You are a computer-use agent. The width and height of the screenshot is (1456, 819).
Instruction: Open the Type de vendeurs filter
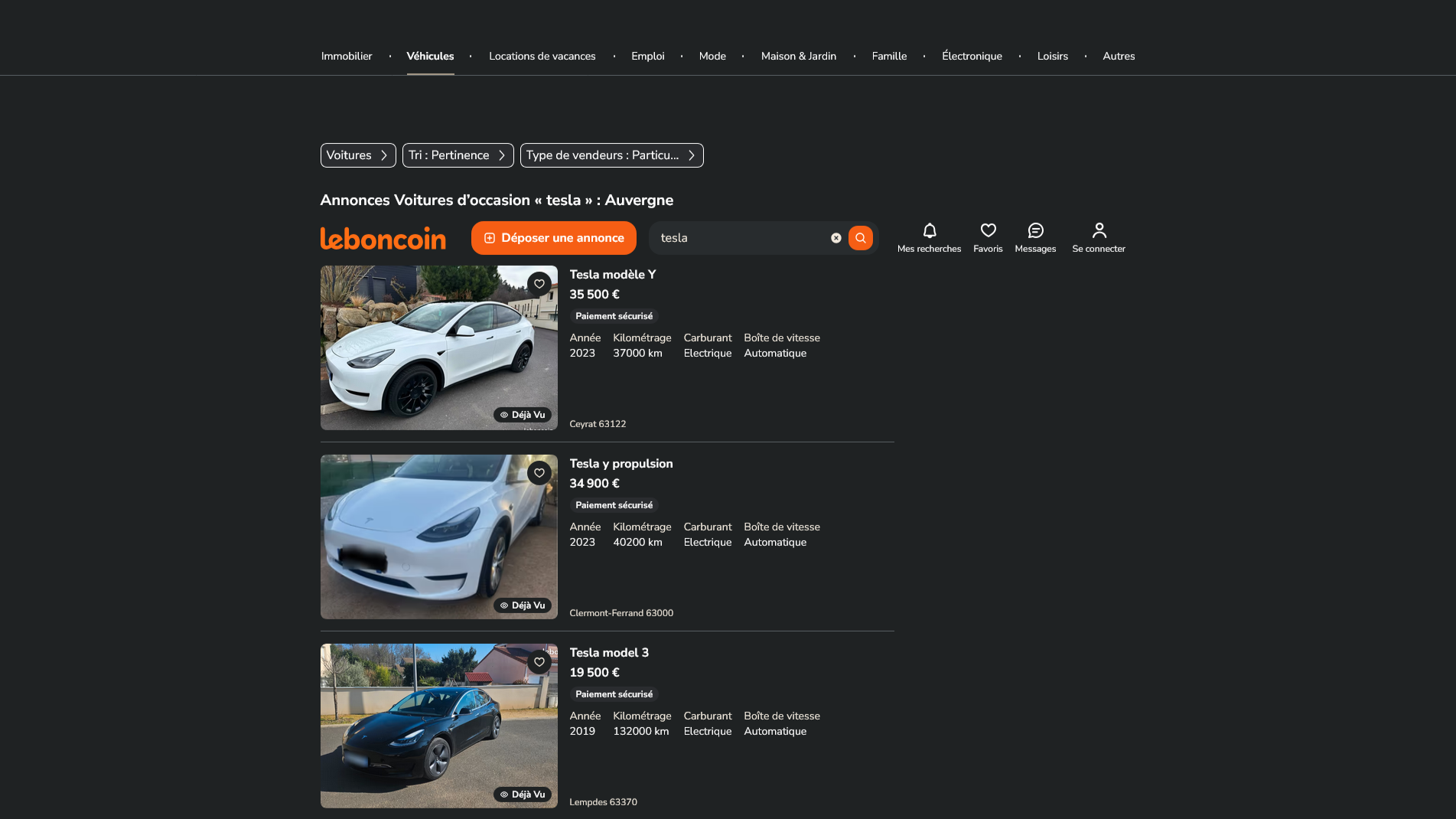[611, 155]
